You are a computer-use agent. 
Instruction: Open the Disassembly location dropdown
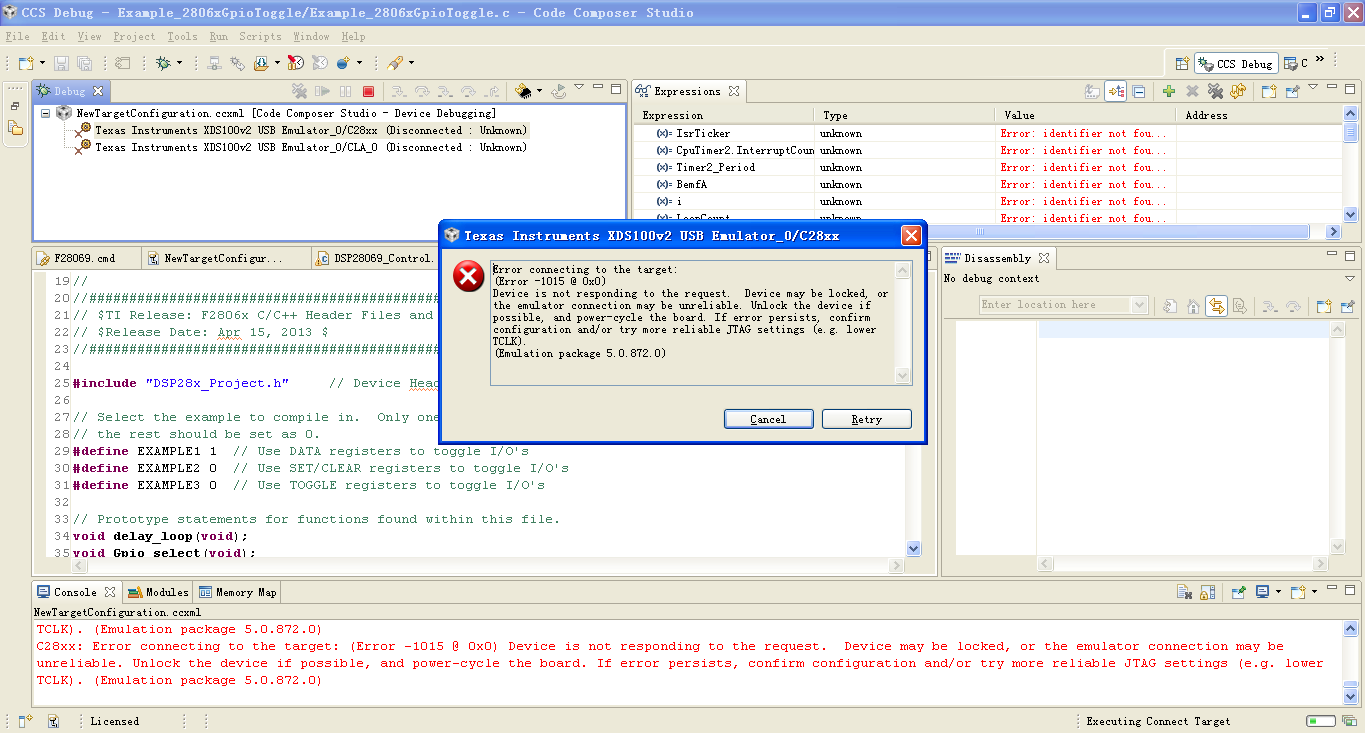(x=1138, y=305)
